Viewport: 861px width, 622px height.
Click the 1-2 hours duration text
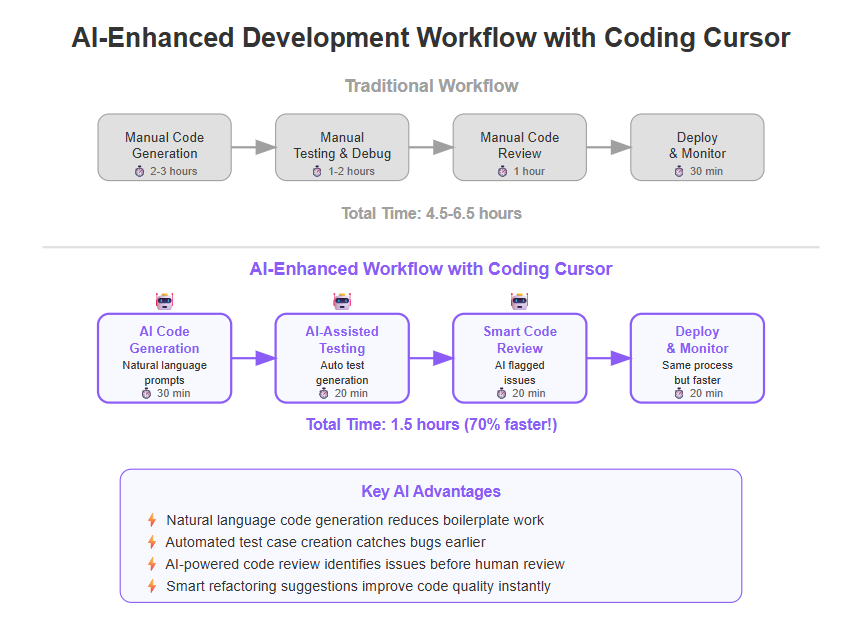point(351,171)
